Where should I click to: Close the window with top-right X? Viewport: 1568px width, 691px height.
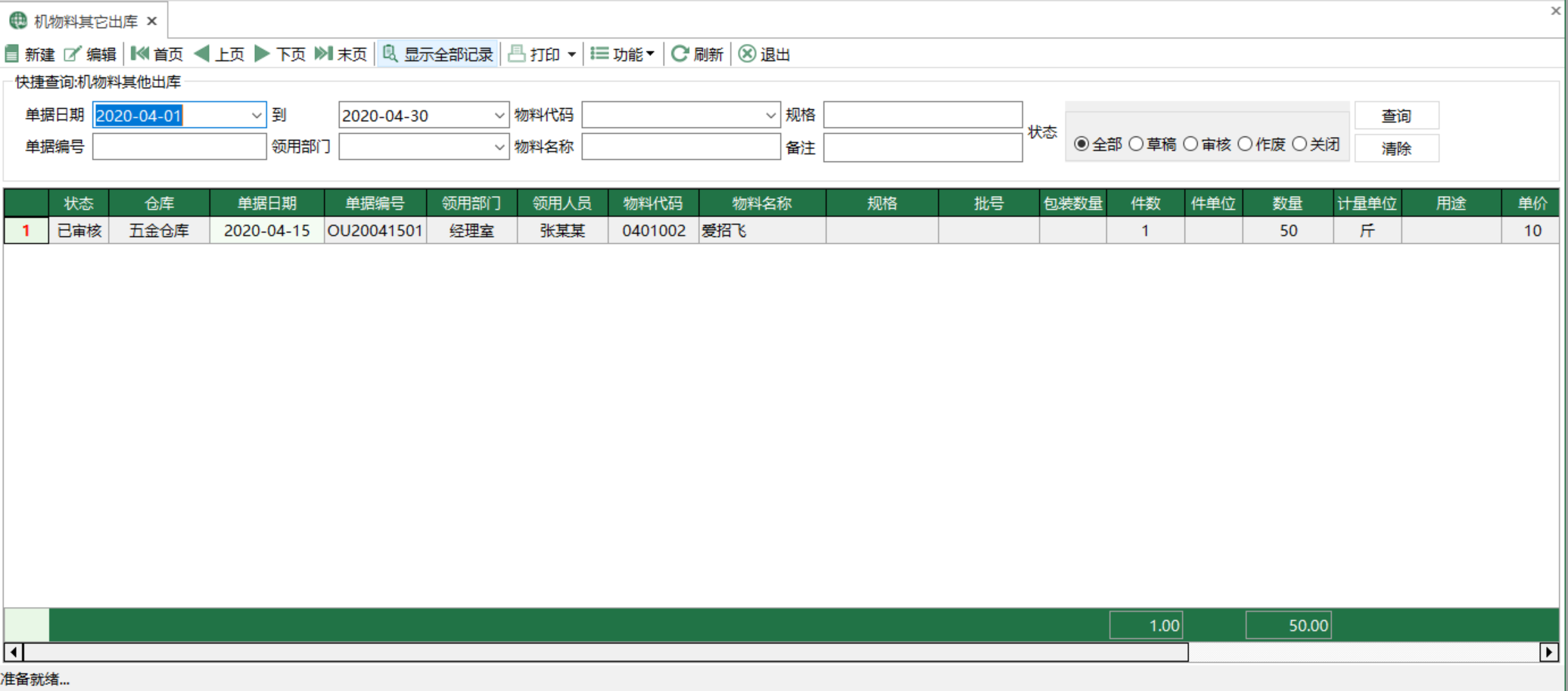1556,11
